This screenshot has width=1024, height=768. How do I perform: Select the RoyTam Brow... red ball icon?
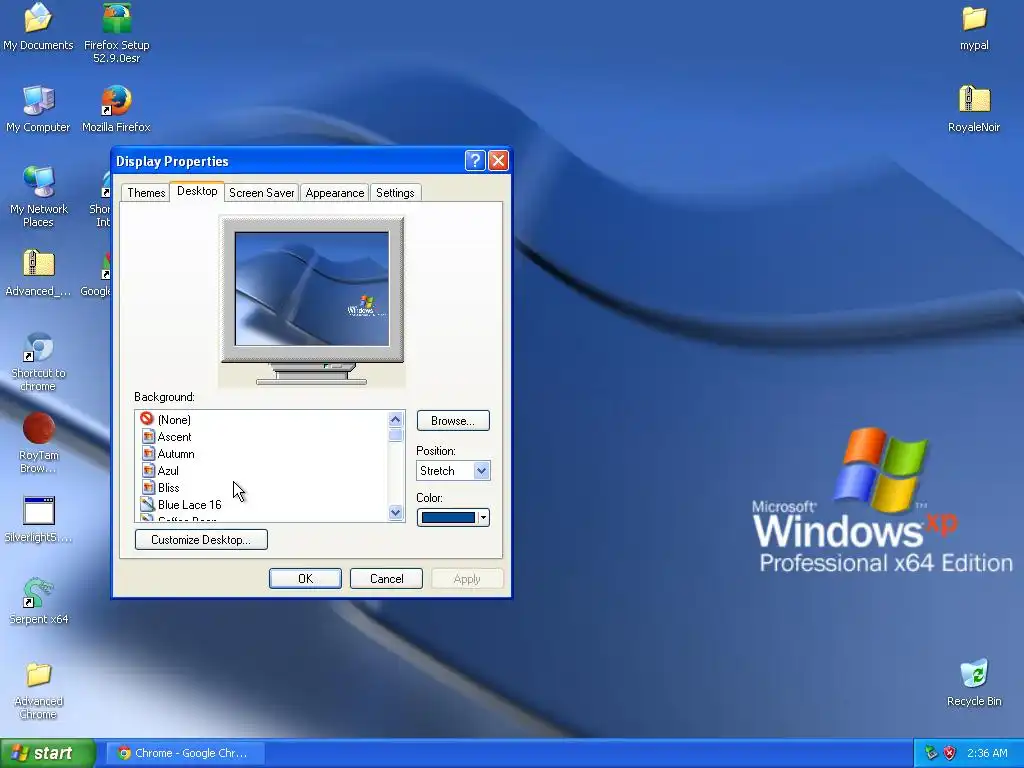(38, 428)
